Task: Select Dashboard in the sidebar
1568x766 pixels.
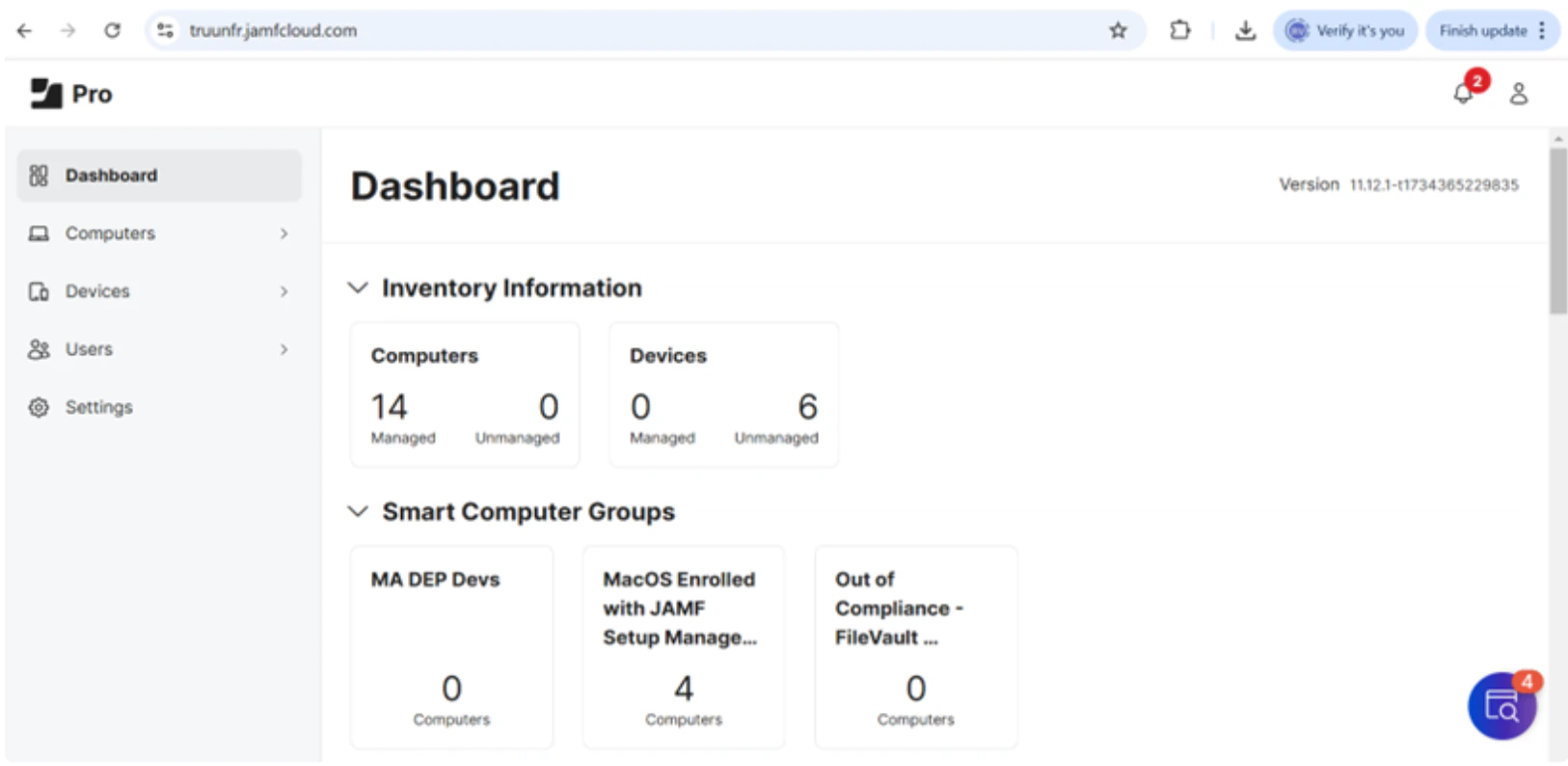Action: click(159, 176)
